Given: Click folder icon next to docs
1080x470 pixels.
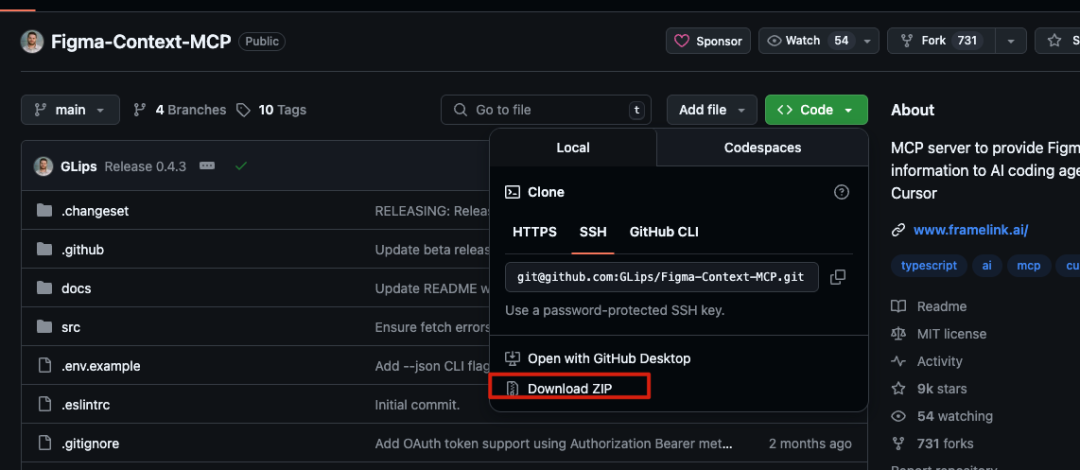Looking at the screenshot, I should pyautogui.click(x=45, y=288).
